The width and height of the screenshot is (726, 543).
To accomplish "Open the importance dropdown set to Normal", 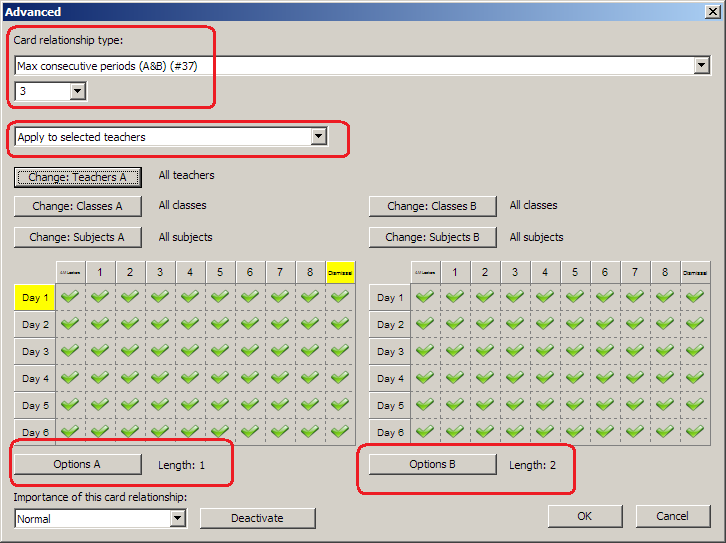I will (x=178, y=518).
